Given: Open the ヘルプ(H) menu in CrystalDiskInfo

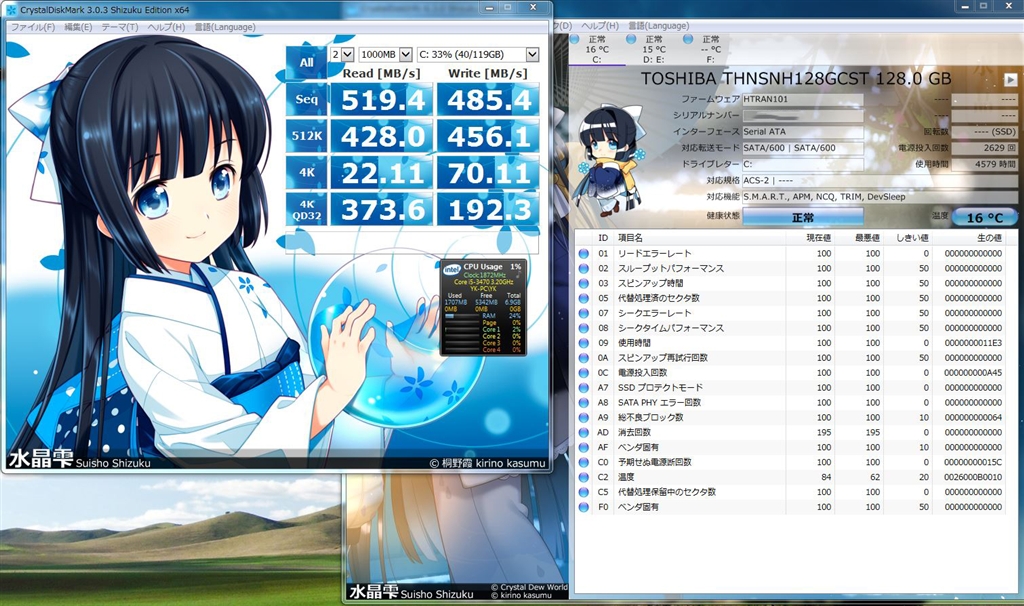Looking at the screenshot, I should click(600, 25).
